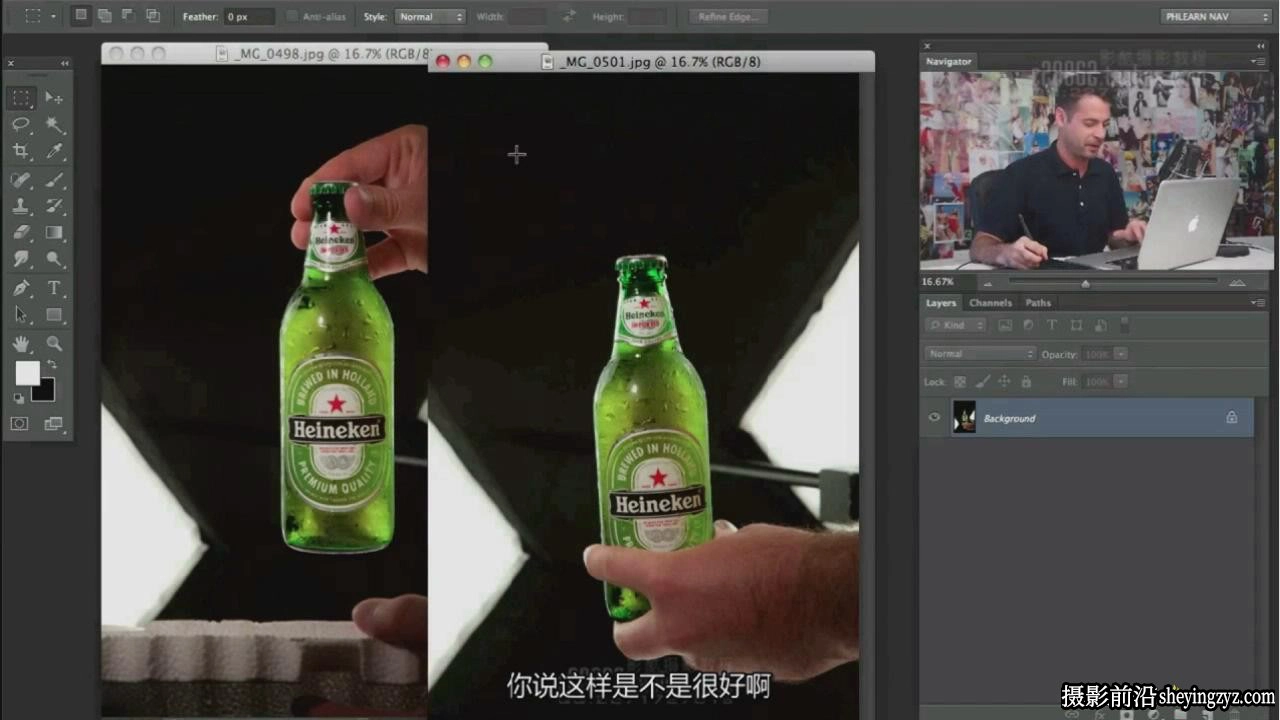
Task: Collapse the Navigator panel group arrows
Action: click(1261, 46)
